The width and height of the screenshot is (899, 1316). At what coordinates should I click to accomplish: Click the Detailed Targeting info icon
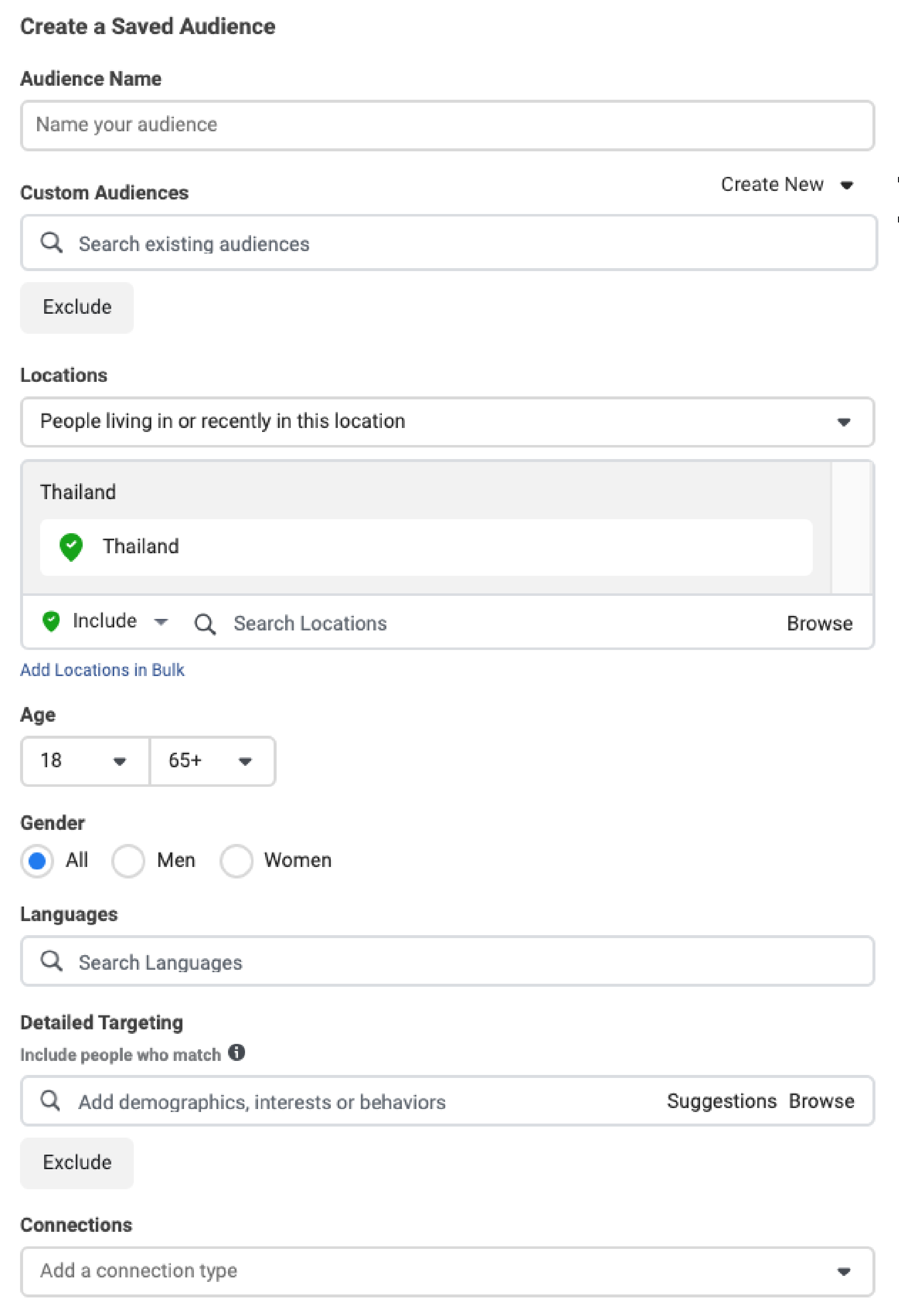237,1053
